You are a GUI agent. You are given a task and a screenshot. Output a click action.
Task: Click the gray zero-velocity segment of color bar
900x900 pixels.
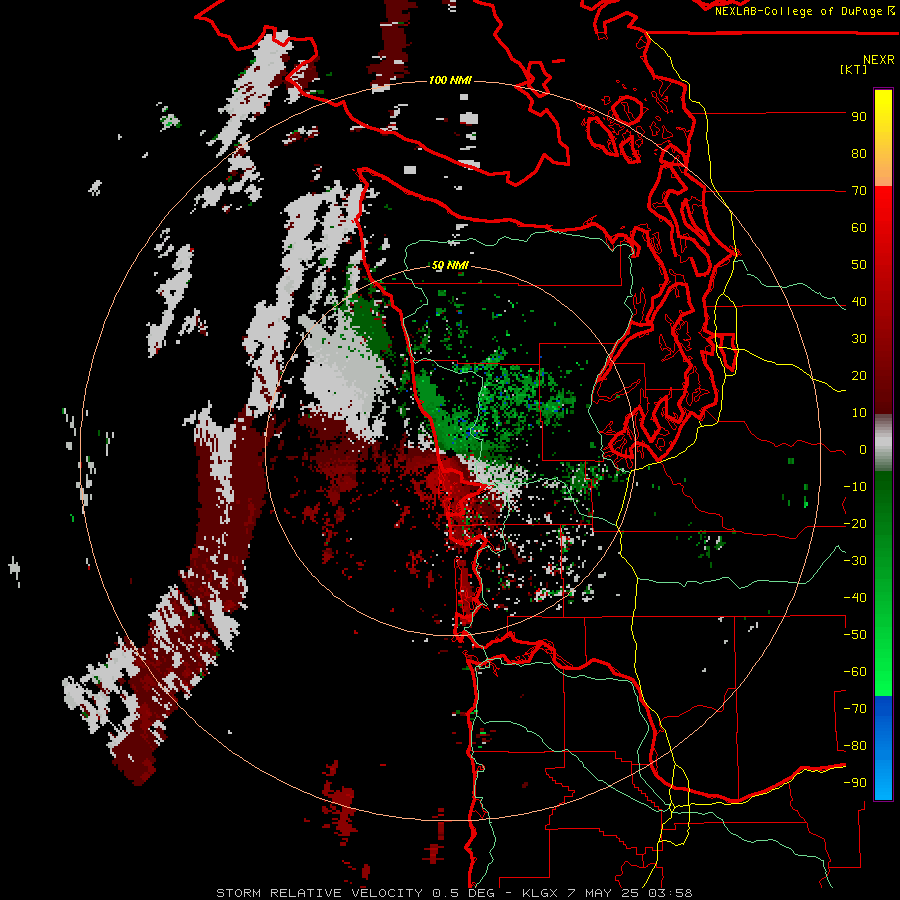pos(883,443)
